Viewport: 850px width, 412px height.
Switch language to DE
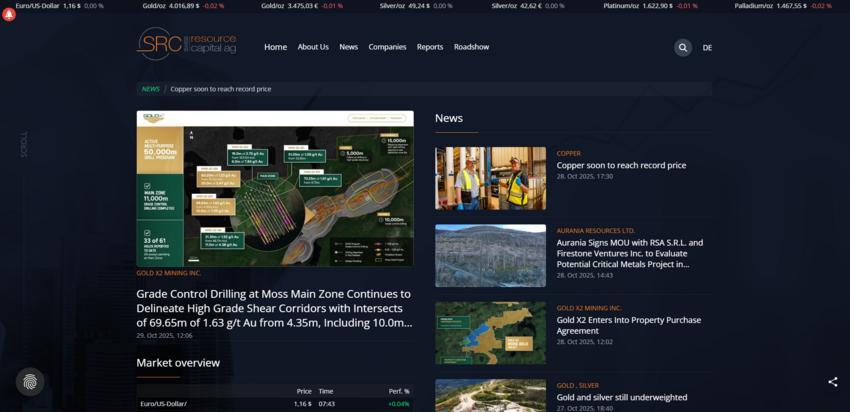tap(707, 48)
